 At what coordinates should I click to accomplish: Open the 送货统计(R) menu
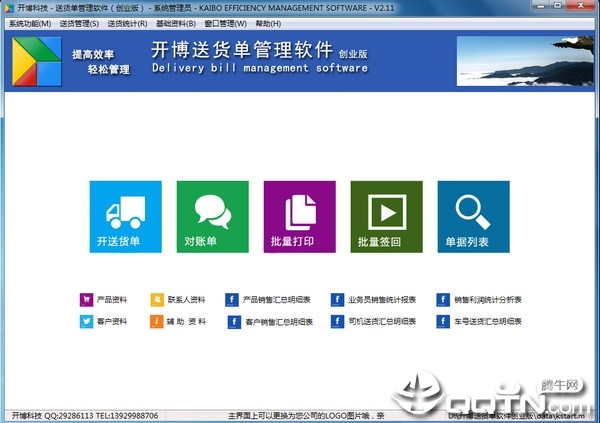pos(127,24)
